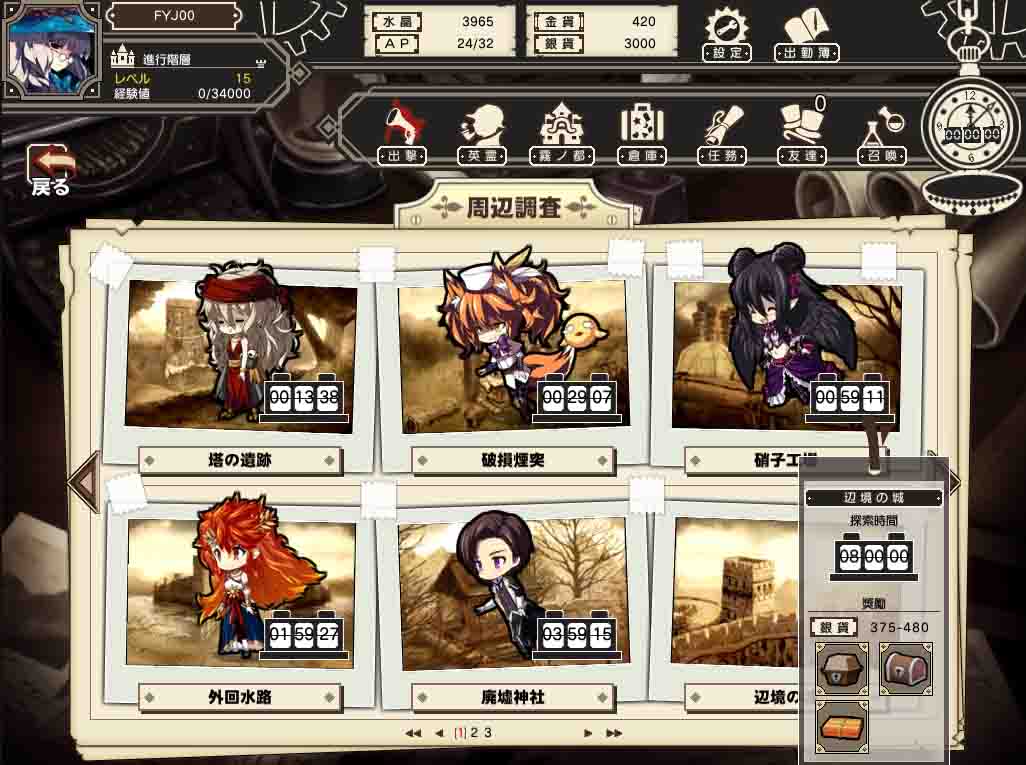Open the 任務 missions scroll icon

pyautogui.click(x=722, y=133)
